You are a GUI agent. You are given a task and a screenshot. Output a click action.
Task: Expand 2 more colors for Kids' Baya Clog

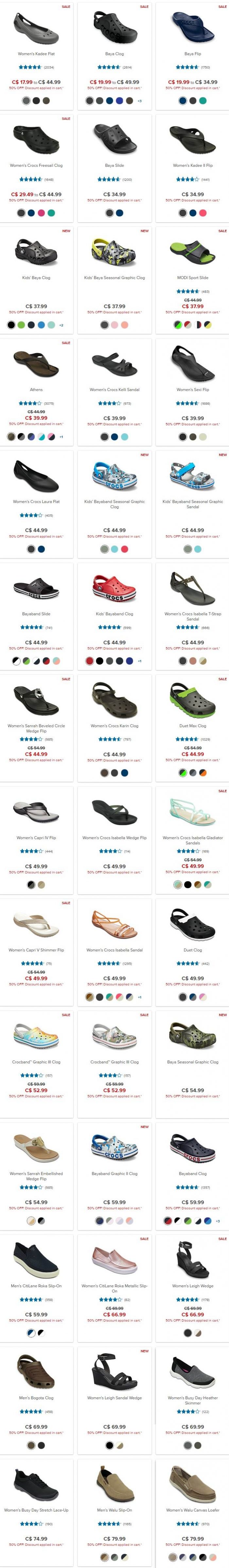click(62, 325)
